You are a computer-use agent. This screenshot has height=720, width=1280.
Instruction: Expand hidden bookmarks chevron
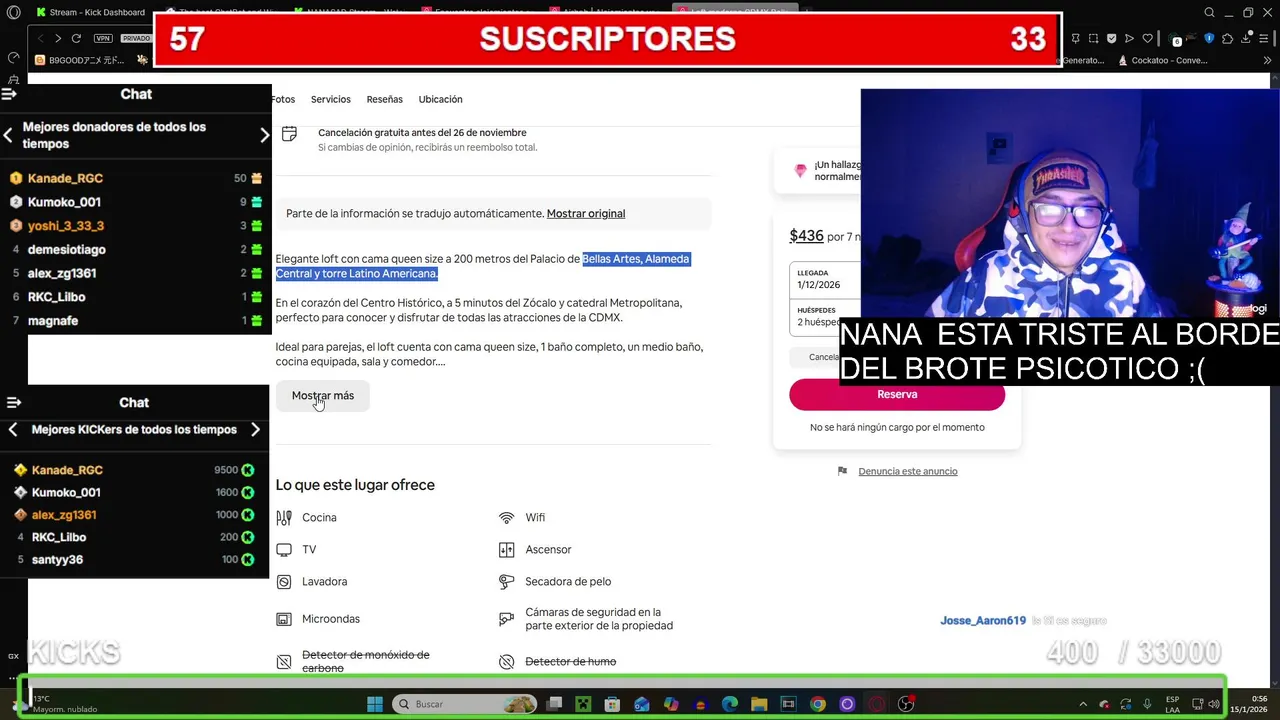pos(1268,60)
